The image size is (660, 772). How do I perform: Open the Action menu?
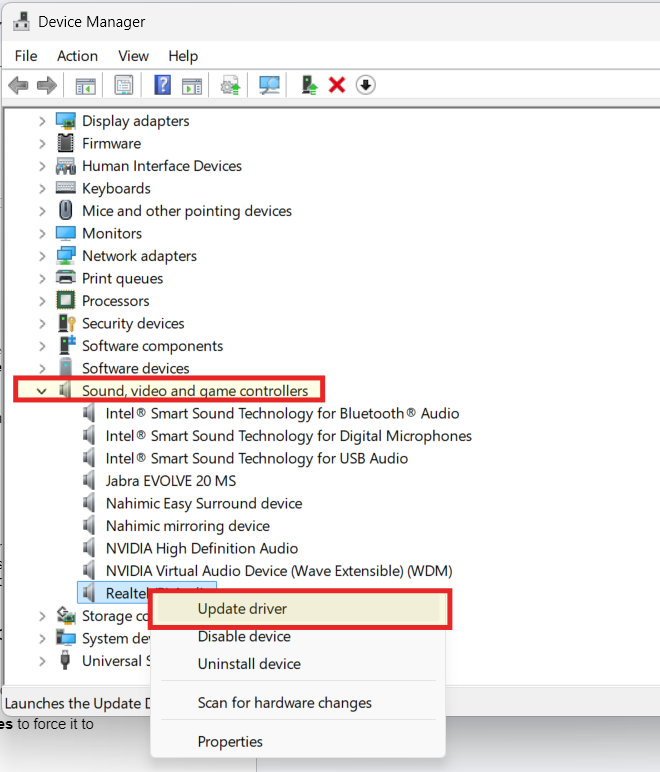[77, 56]
